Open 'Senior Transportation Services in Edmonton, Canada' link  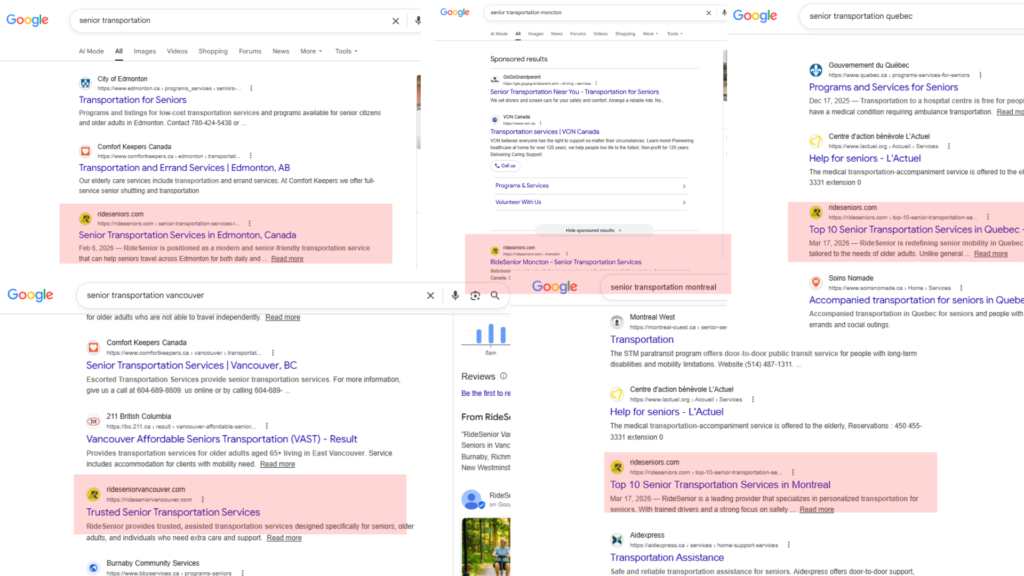[187, 235]
